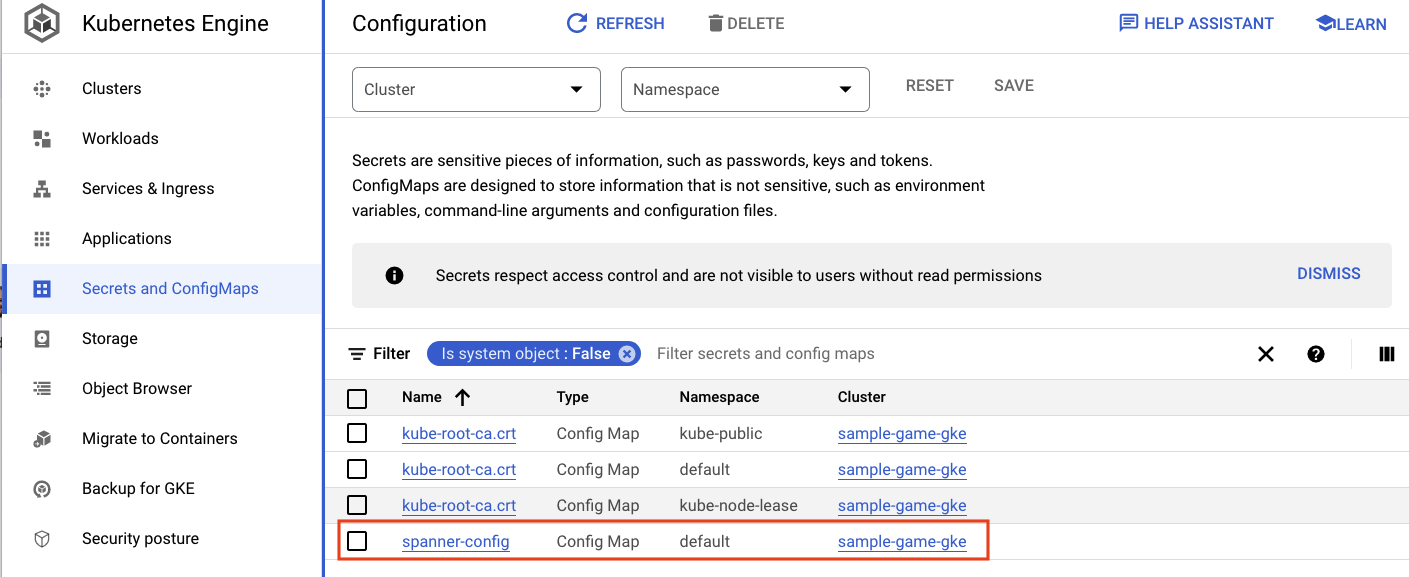Toggle the select-all checkbox in header
This screenshot has width=1409, height=577.
(357, 399)
